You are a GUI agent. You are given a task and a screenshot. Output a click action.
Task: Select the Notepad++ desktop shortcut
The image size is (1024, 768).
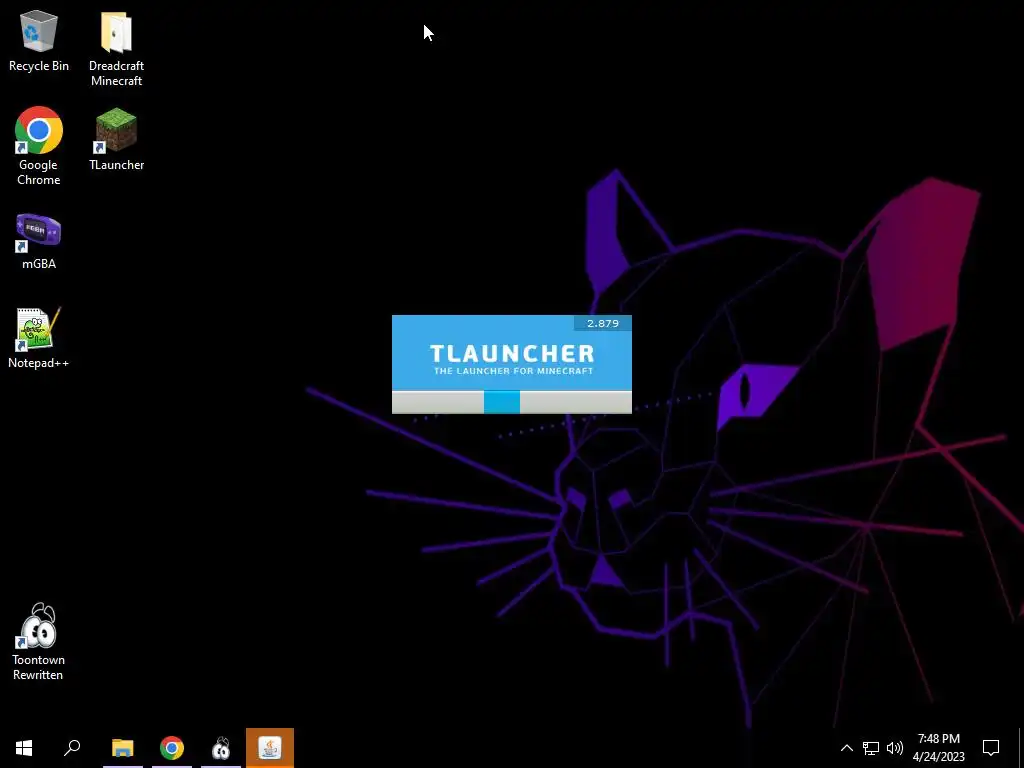pyautogui.click(x=39, y=338)
